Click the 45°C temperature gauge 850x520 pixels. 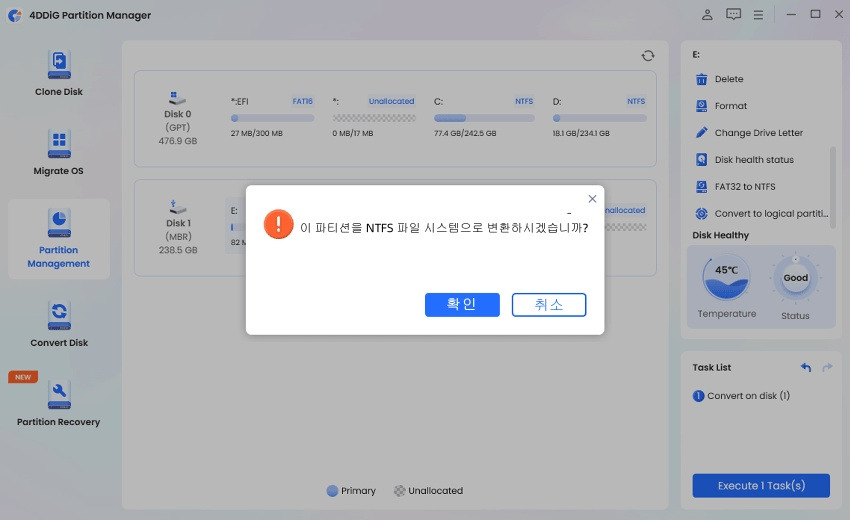[726, 277]
